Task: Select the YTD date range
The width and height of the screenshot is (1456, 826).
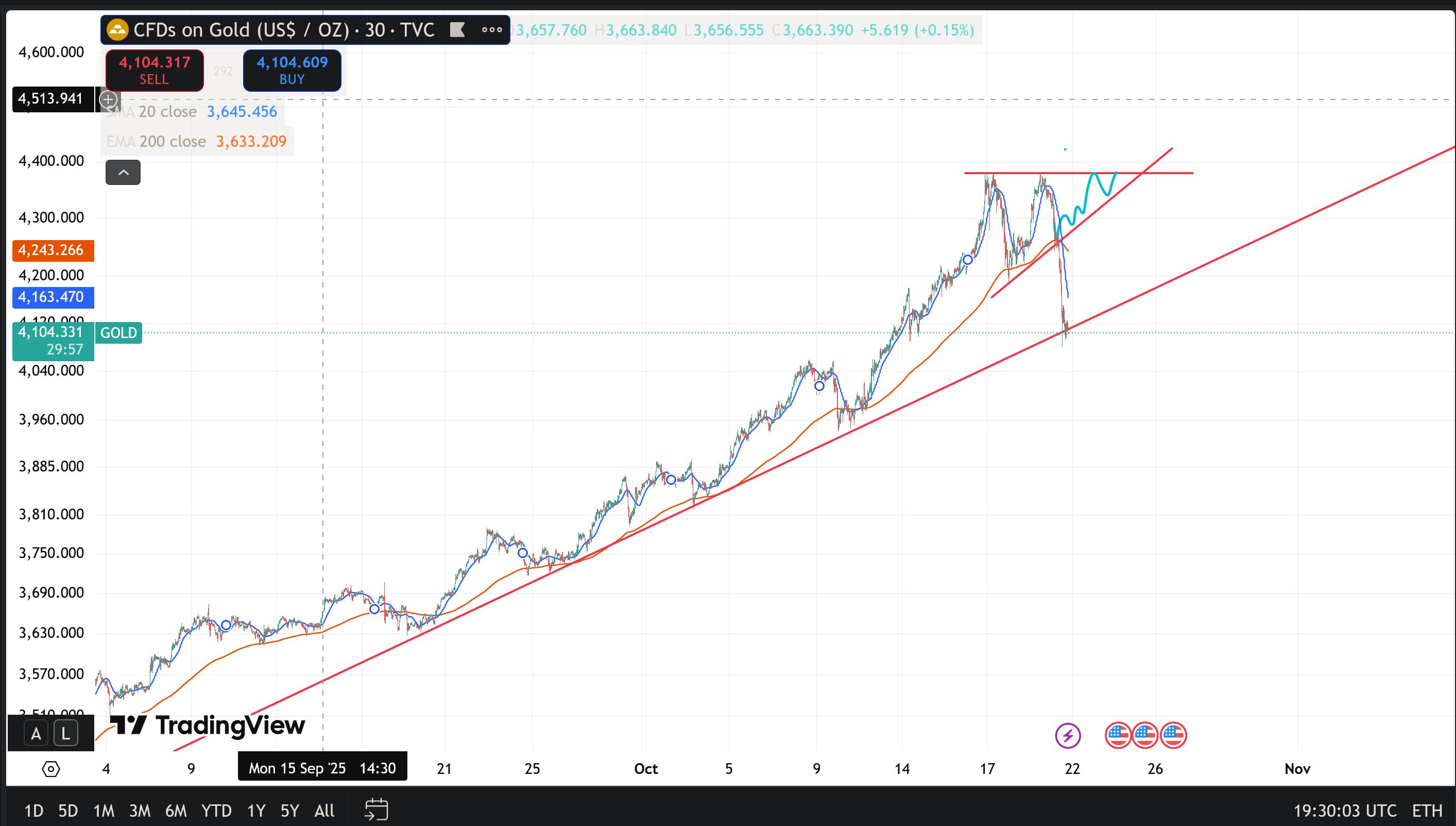Action: tap(216, 810)
